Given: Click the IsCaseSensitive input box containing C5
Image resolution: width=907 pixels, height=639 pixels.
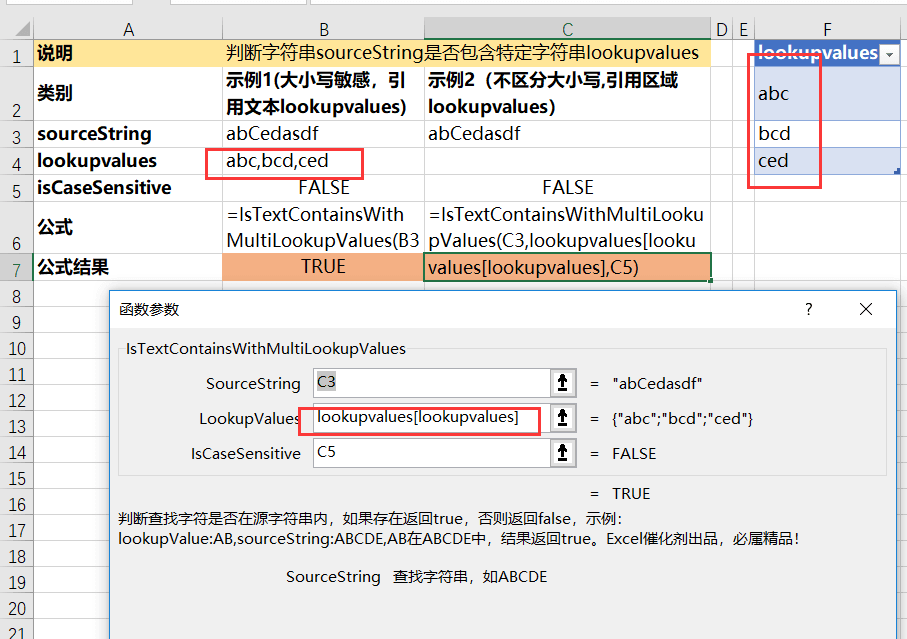Looking at the screenshot, I should tap(432, 453).
